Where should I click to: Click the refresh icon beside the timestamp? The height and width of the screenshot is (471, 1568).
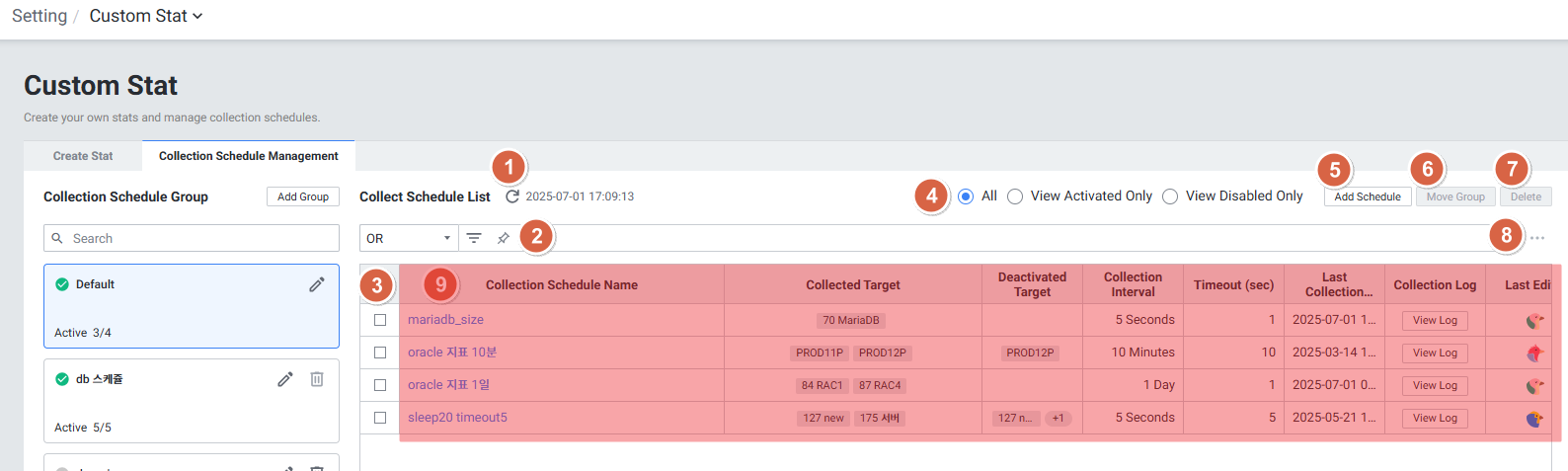pos(512,196)
